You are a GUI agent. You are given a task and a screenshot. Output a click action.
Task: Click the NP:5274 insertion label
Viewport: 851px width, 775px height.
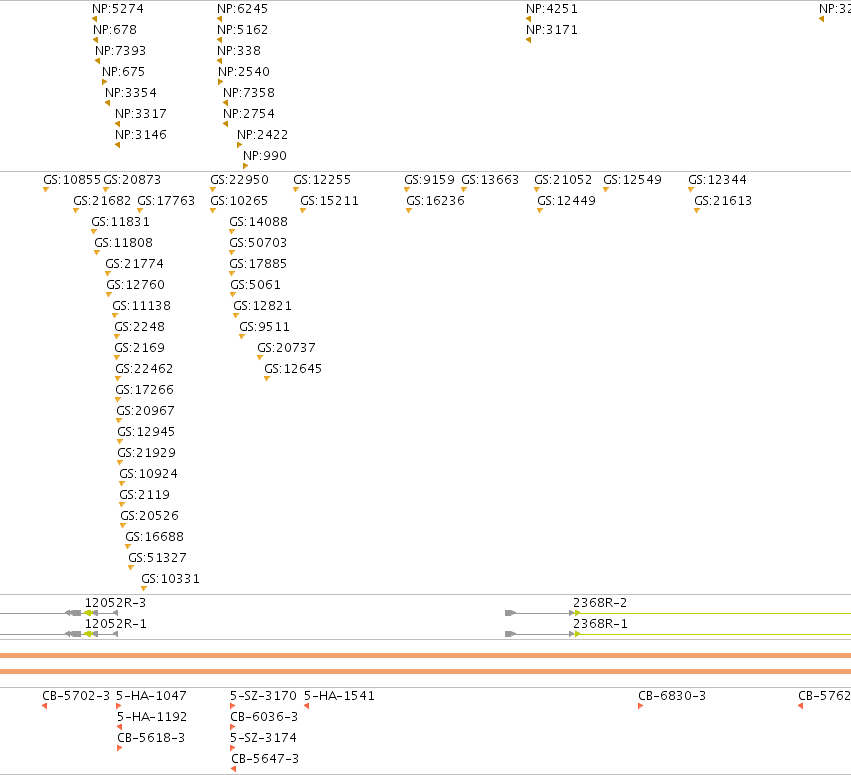(x=118, y=9)
